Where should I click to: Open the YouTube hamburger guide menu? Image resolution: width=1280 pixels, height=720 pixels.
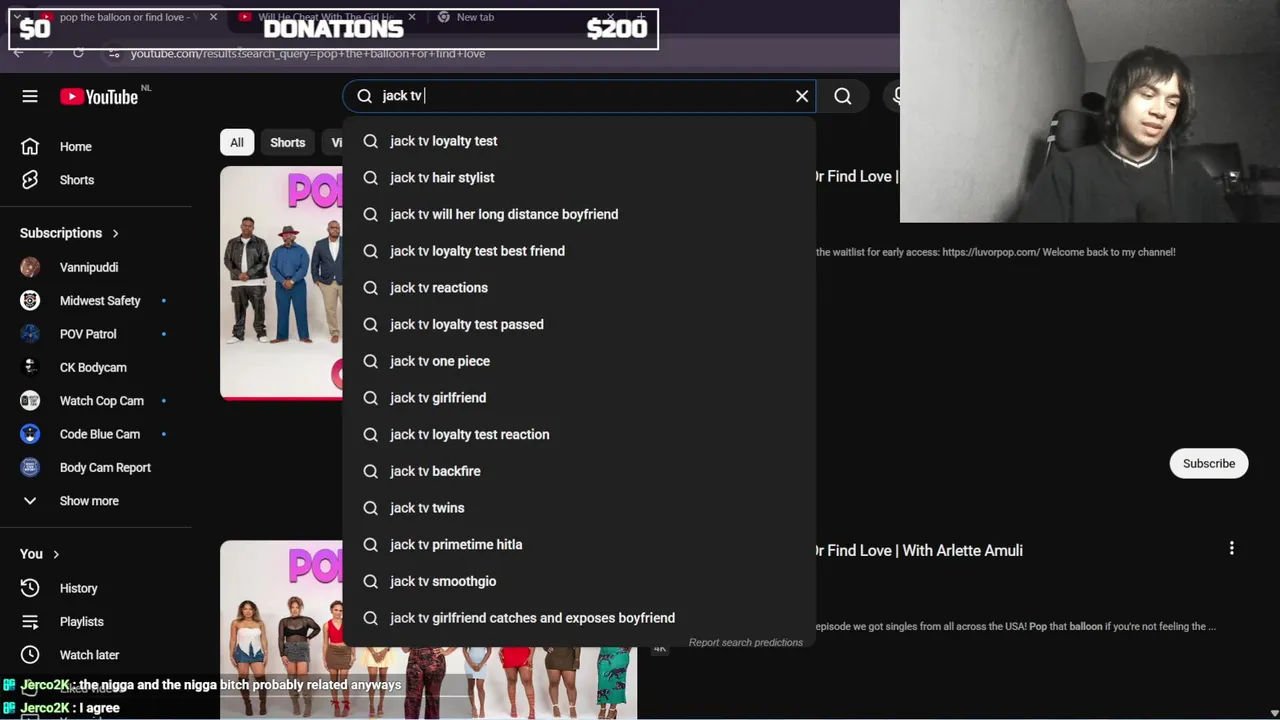coord(30,96)
